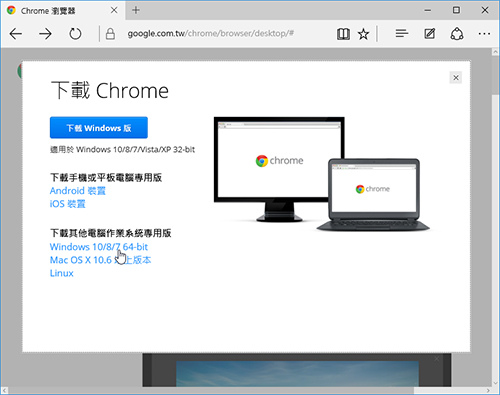Minimize the browser window
Image resolution: width=500 pixels, height=395 pixels.
(427, 10)
